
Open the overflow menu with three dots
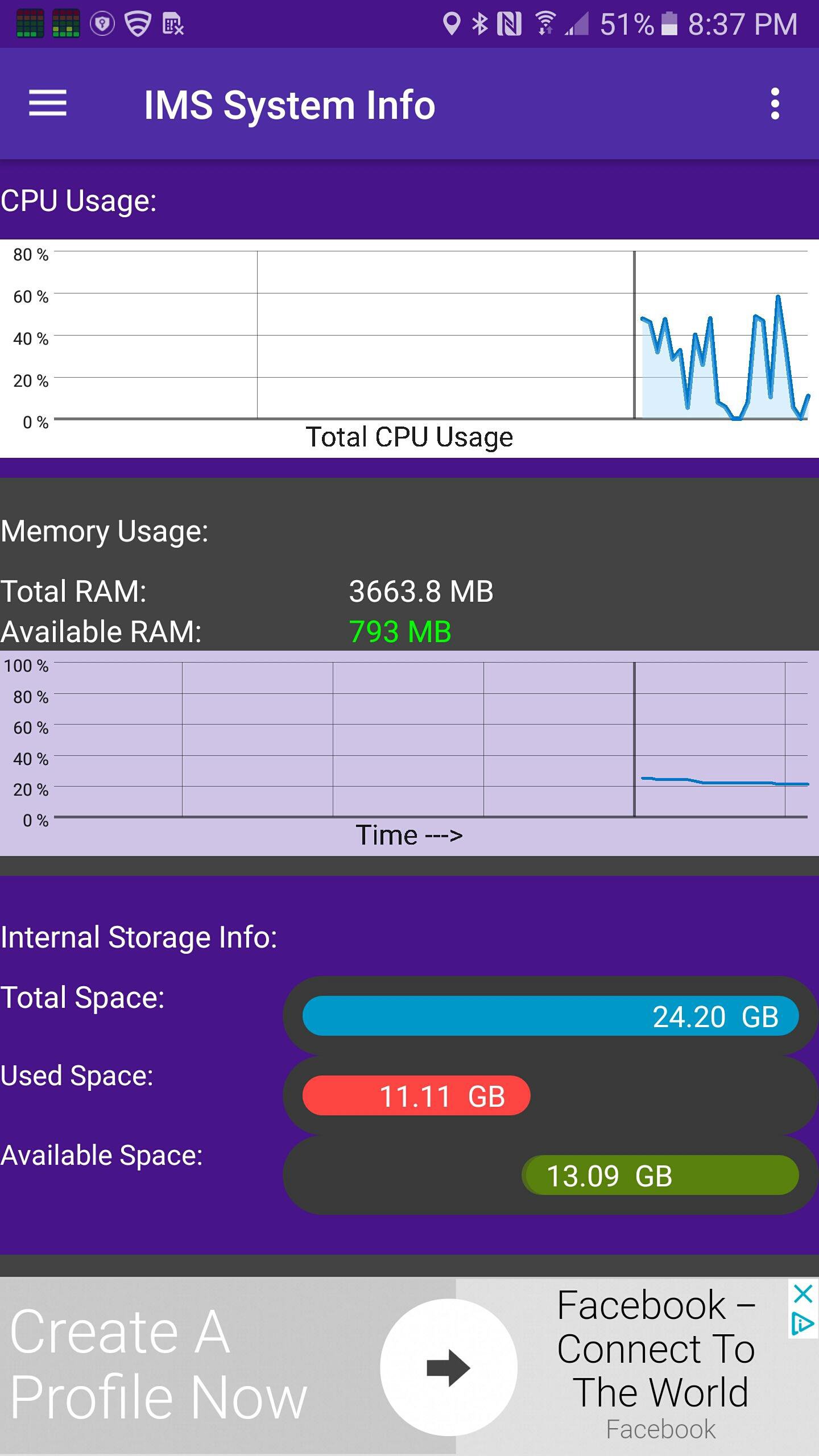click(775, 105)
